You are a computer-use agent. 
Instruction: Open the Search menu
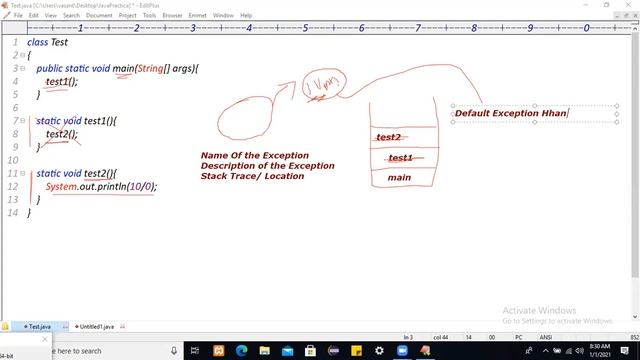[x=71, y=16]
